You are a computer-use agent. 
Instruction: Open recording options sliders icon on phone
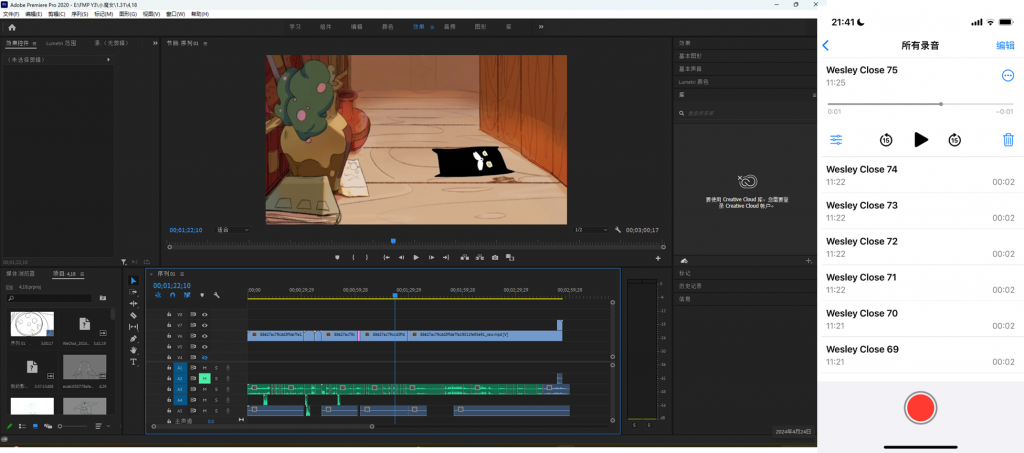click(836, 140)
